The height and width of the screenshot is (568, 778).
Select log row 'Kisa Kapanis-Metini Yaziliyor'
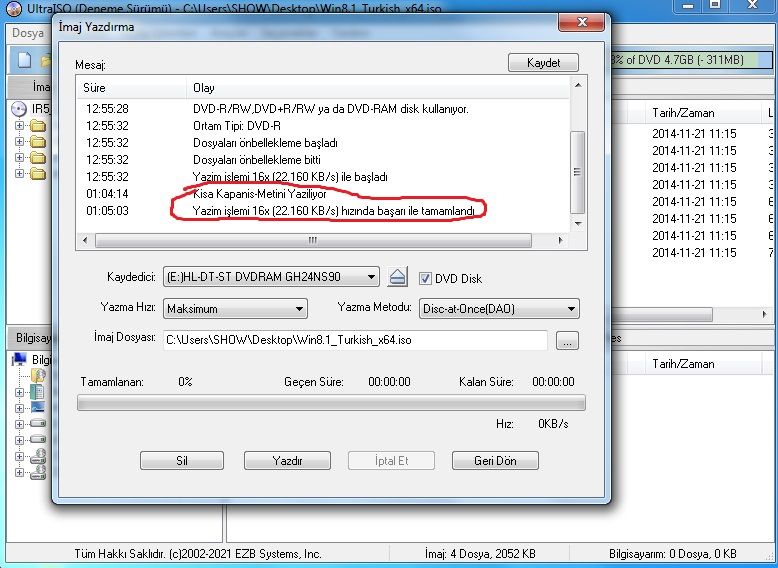click(323, 193)
